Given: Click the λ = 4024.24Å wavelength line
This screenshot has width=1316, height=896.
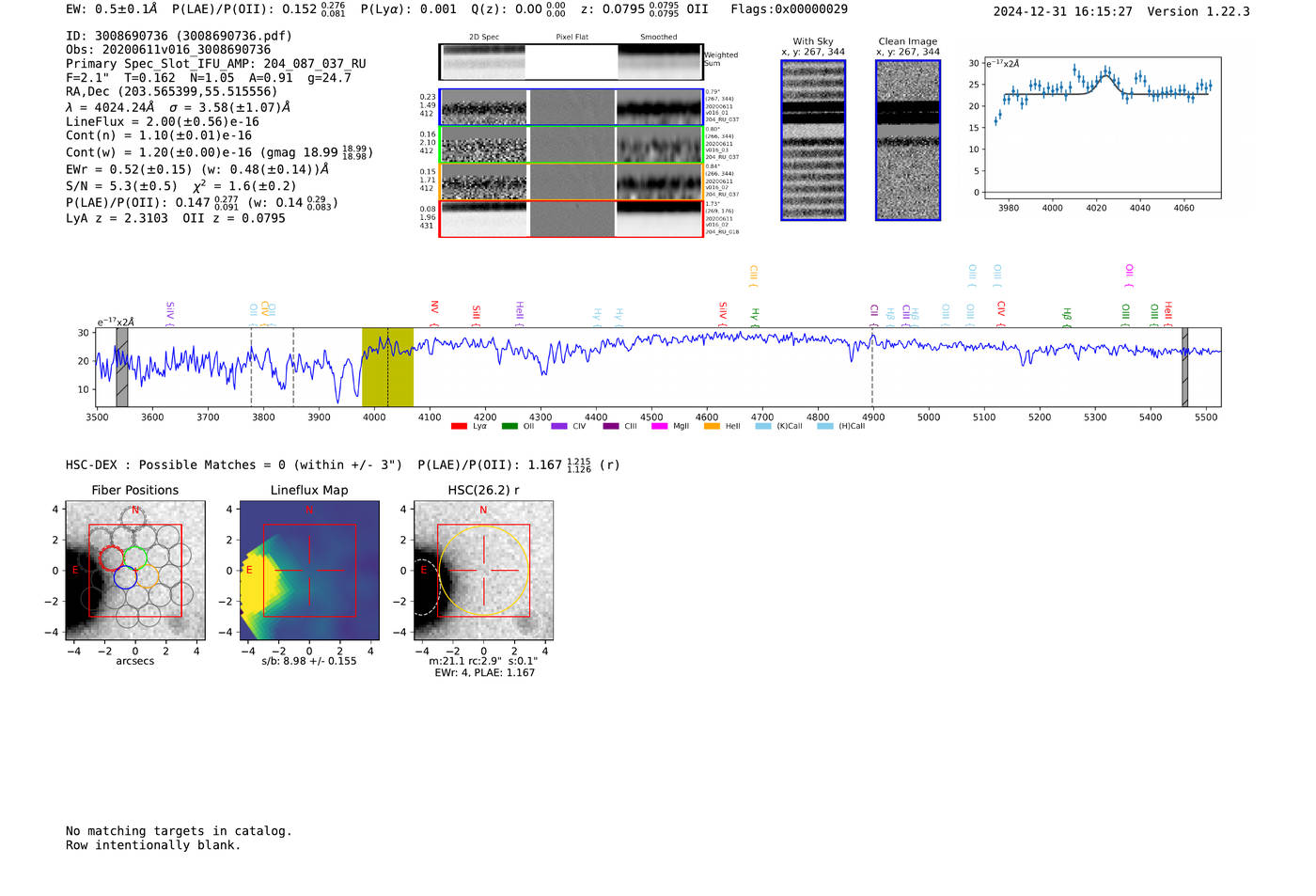Looking at the screenshot, I should tap(179, 107).
